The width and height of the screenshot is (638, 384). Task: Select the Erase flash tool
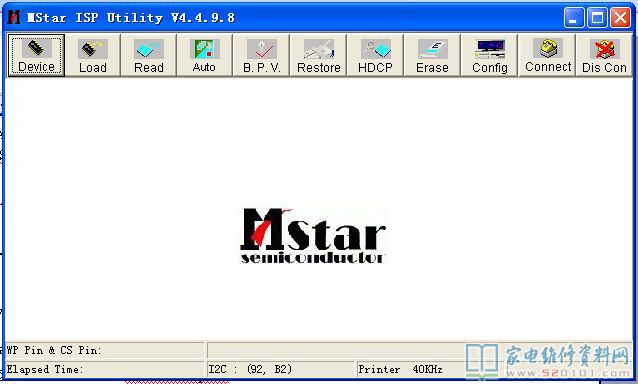[432, 55]
